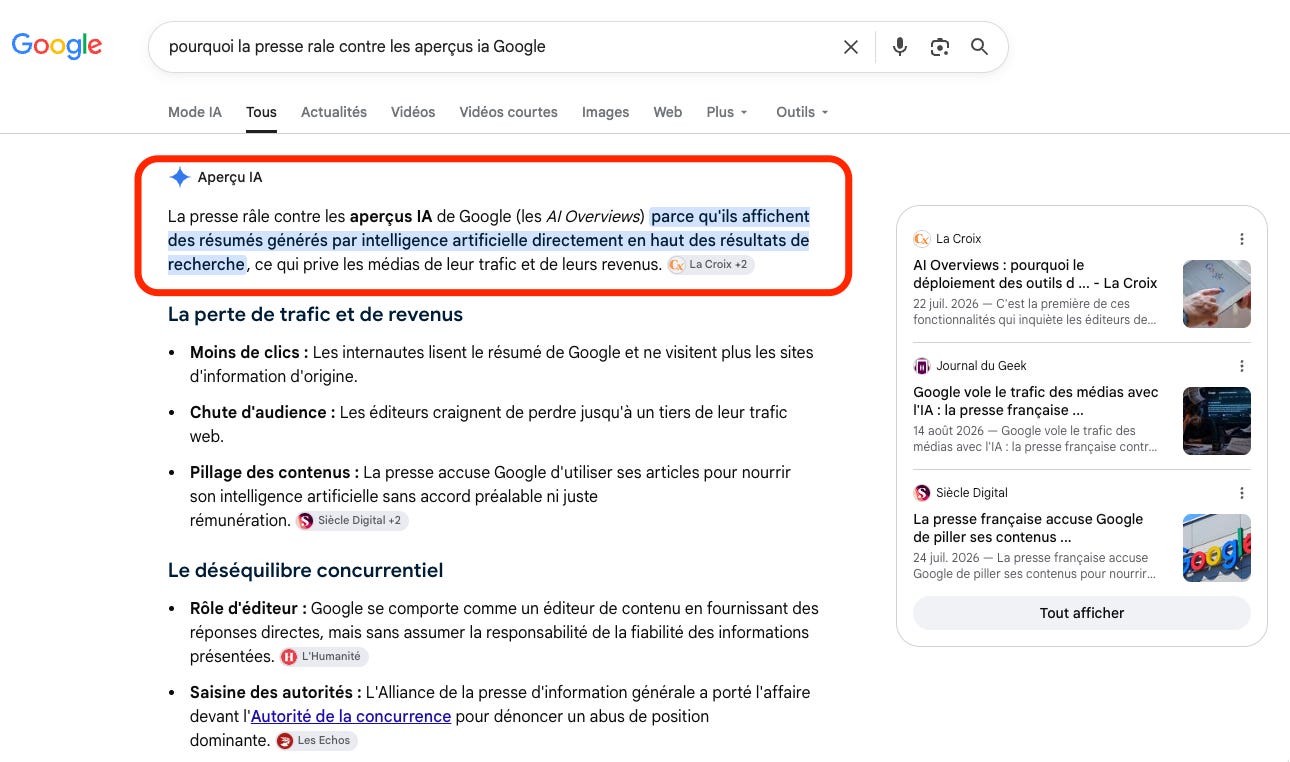Click the Pillage des contenus bullet label
Screen dimensions: 1290x762
pos(274,472)
